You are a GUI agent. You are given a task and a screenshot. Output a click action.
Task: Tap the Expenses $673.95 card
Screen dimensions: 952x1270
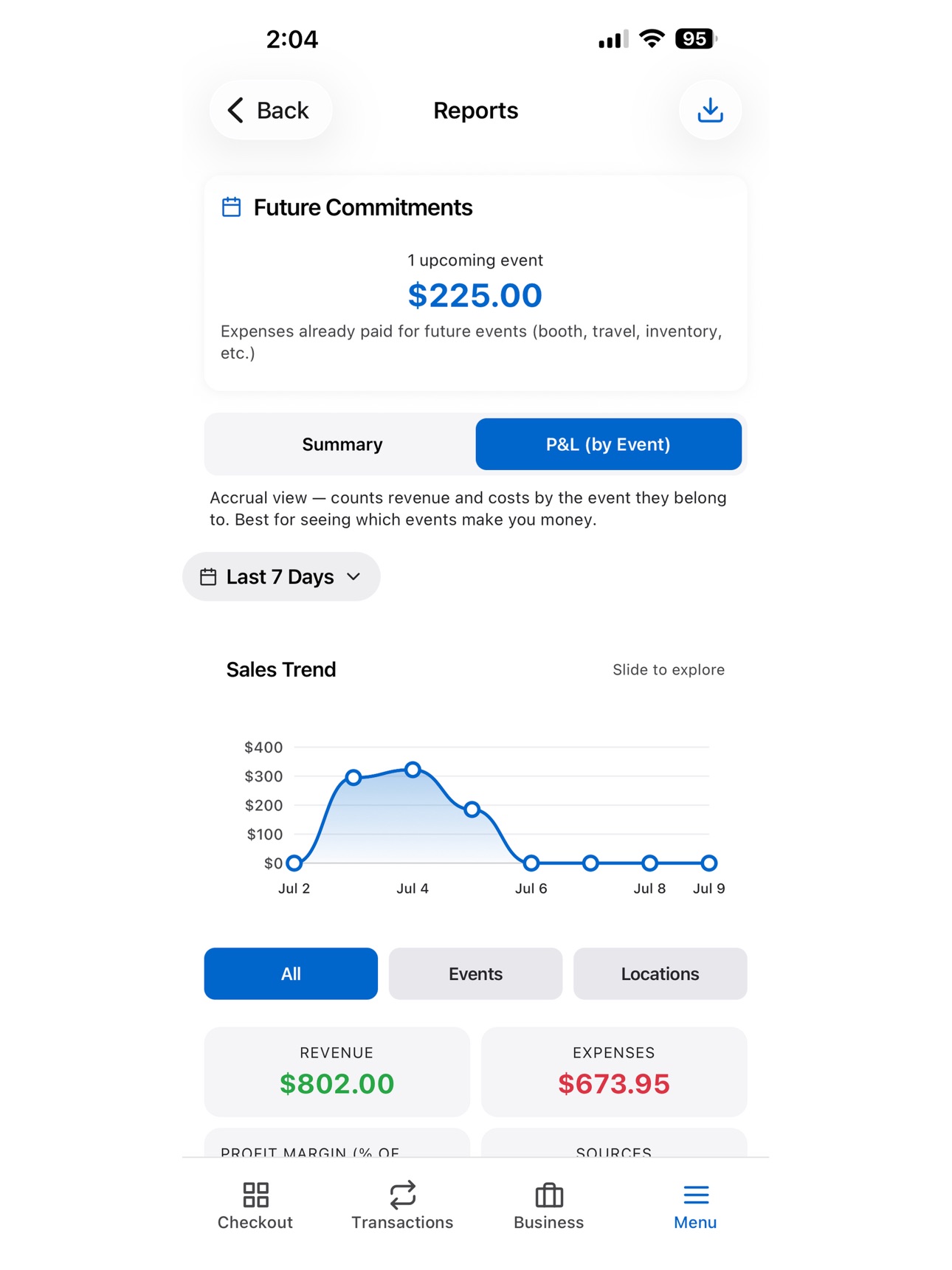(614, 1071)
